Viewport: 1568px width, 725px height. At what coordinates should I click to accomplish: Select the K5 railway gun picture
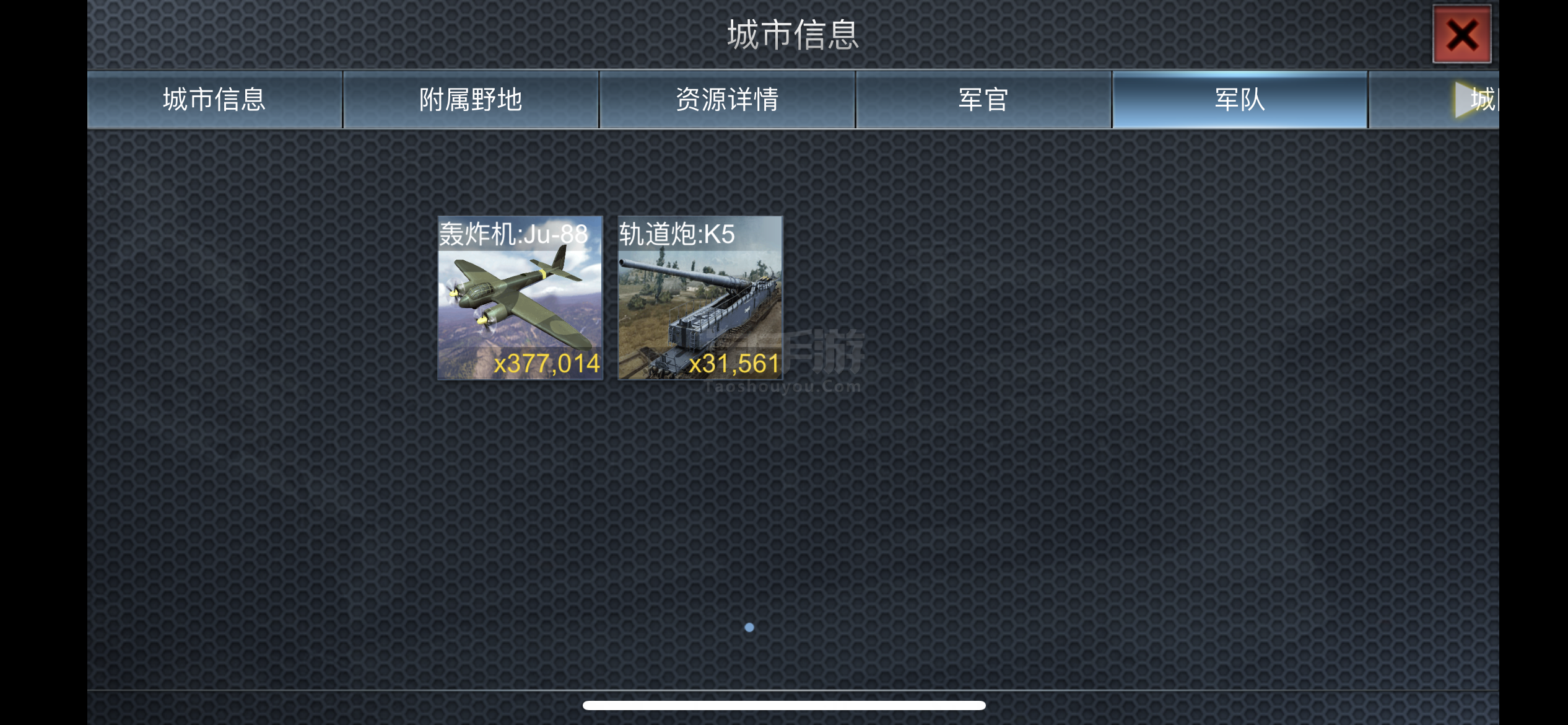[x=700, y=298]
